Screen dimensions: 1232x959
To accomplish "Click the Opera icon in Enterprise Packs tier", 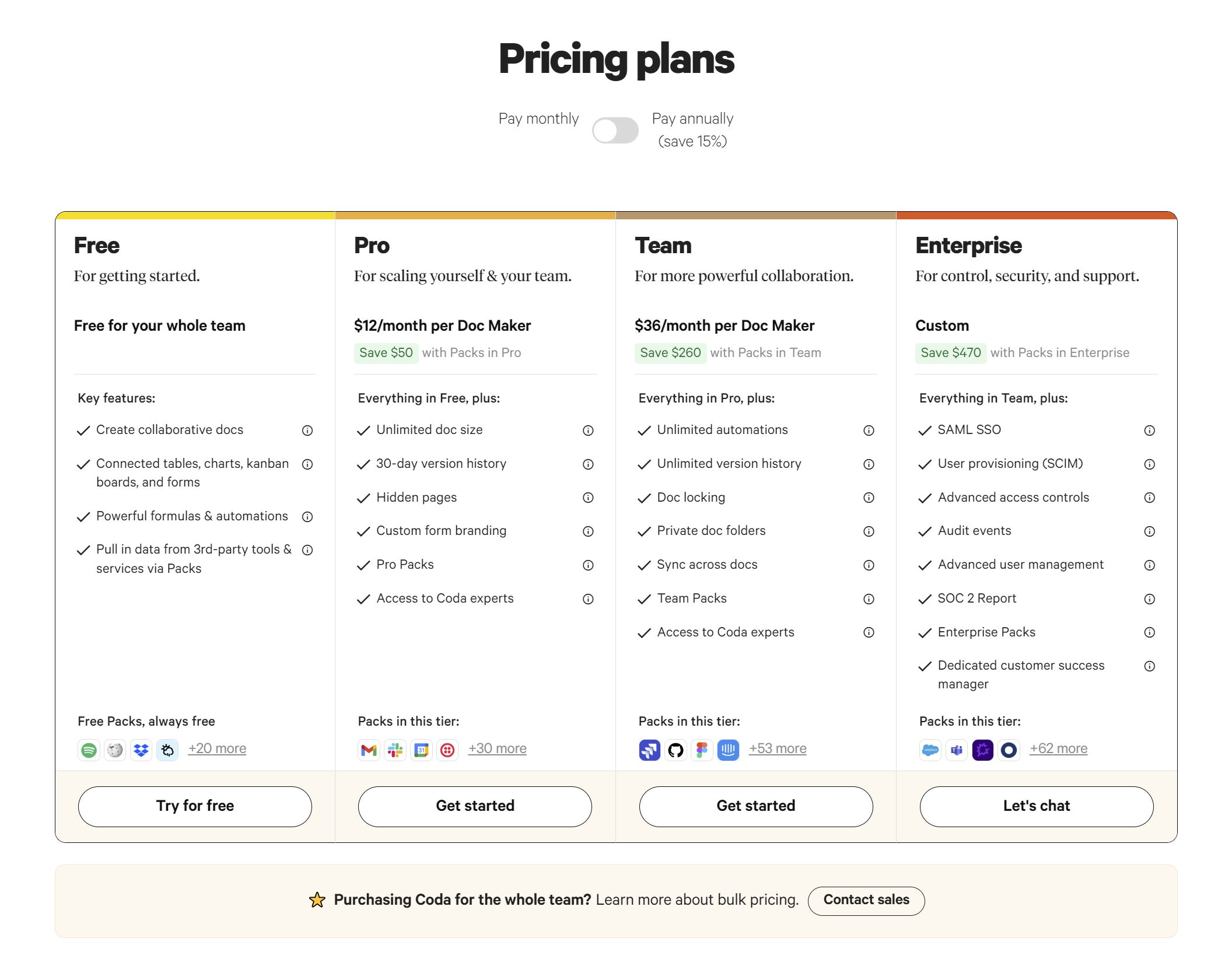I will (1009, 748).
